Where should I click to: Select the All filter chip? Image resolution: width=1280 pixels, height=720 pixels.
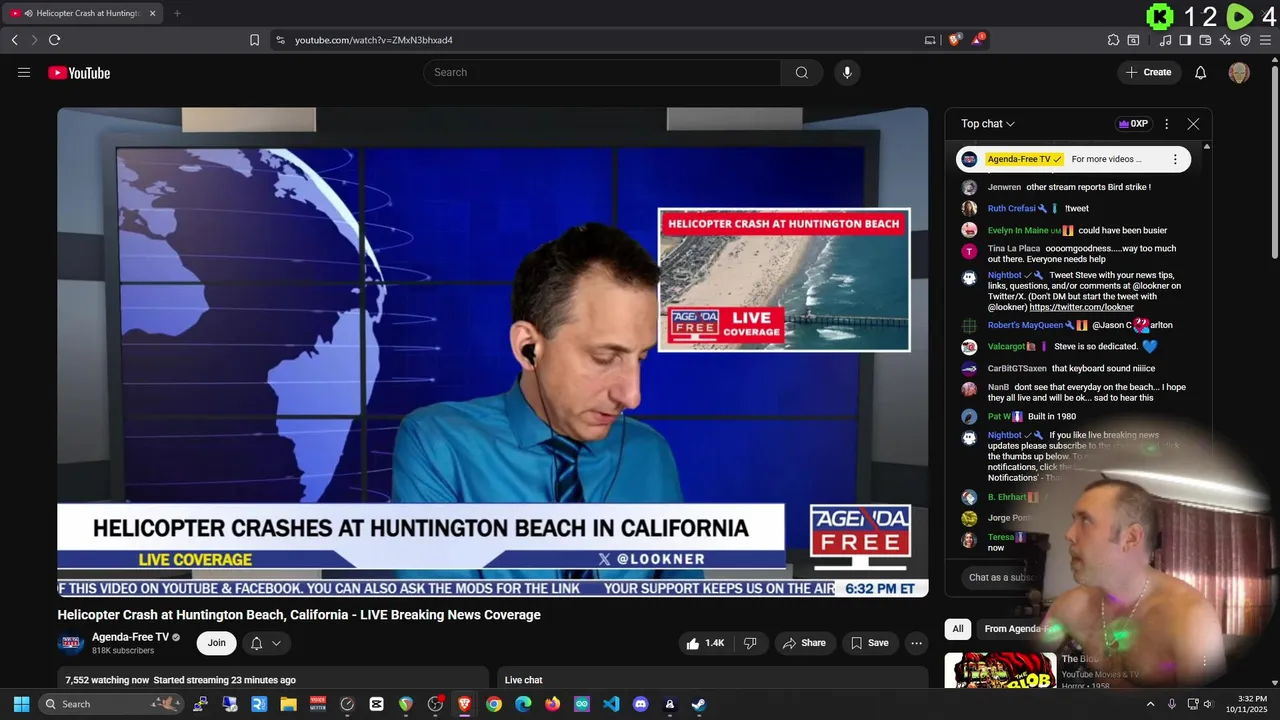pos(958,629)
